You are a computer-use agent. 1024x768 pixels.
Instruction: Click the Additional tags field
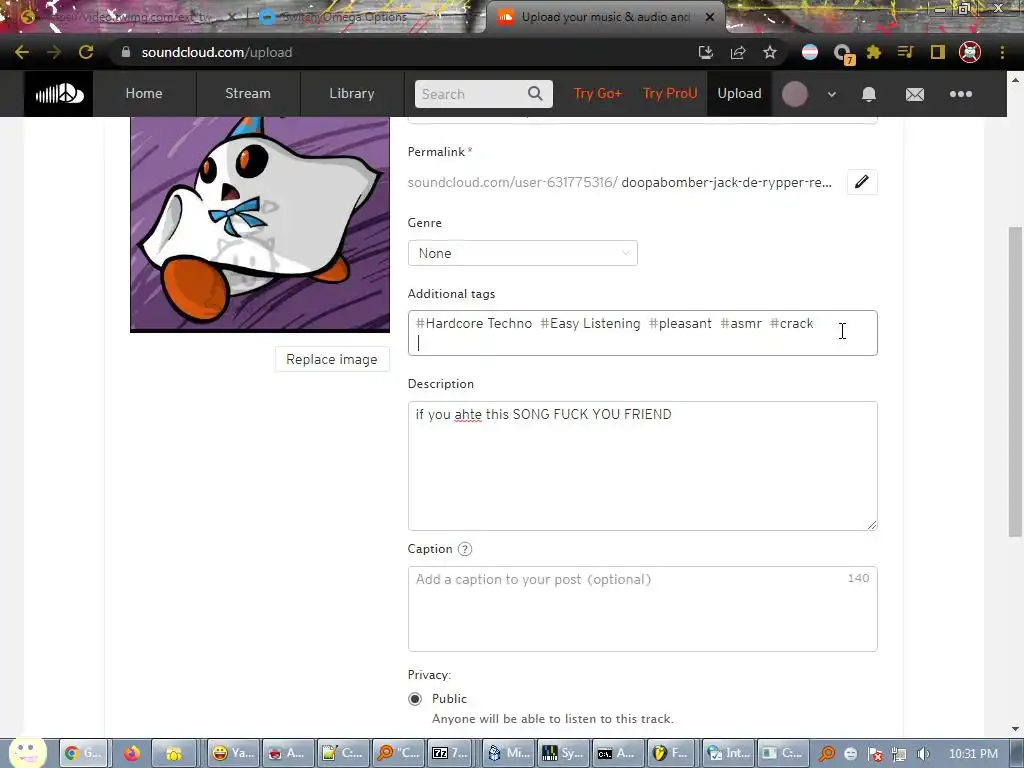click(643, 333)
